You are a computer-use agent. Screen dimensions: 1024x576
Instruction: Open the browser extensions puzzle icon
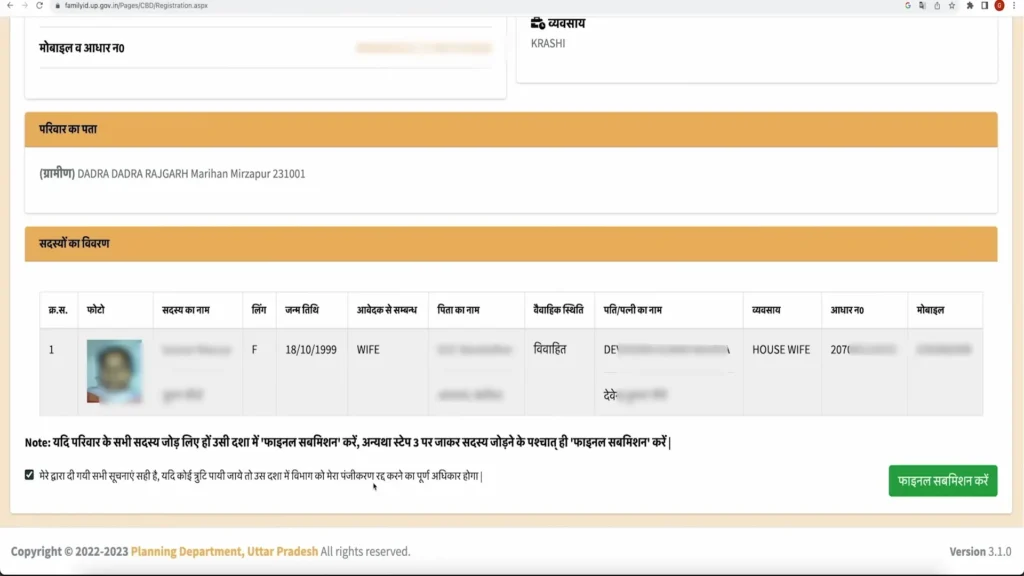click(x=968, y=5)
